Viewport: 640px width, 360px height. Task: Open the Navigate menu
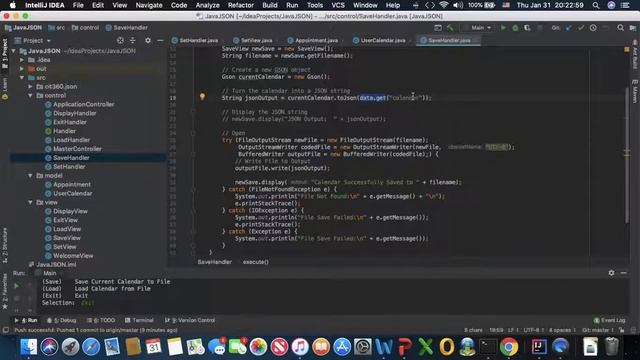[149, 5]
